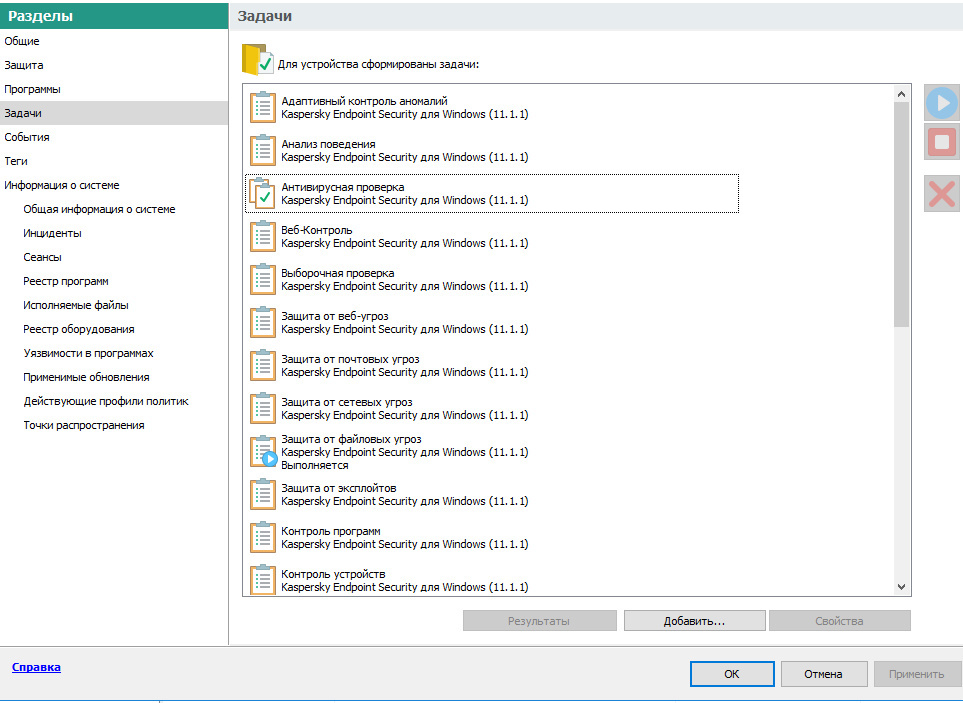Click the task list scroll up arrow

pyautogui.click(x=901, y=94)
